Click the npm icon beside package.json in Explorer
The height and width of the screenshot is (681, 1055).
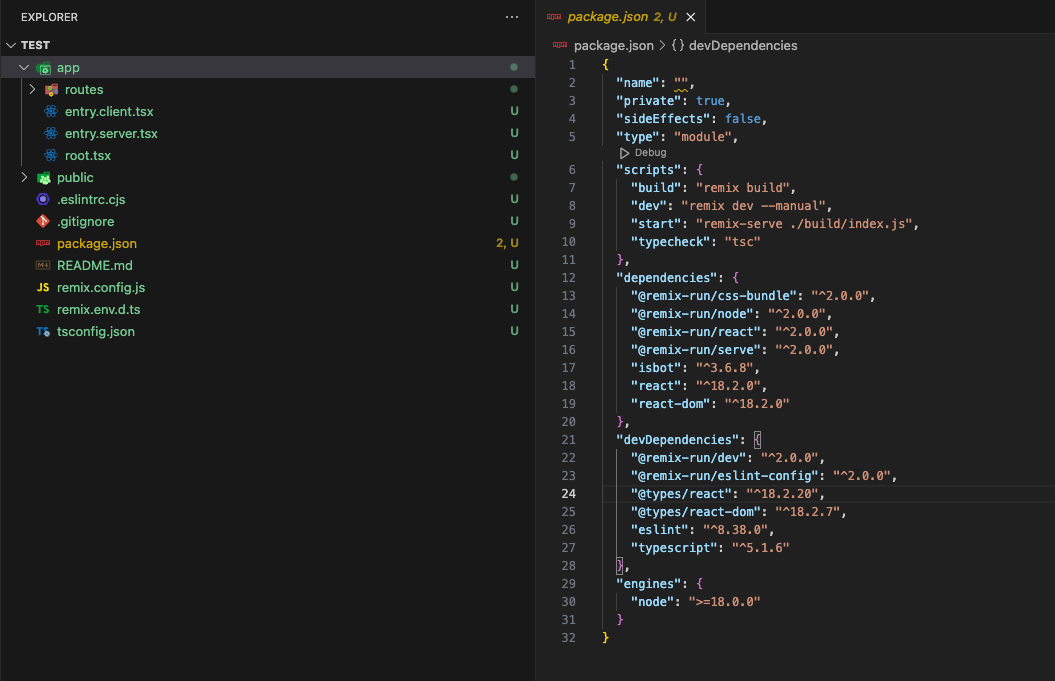point(43,243)
